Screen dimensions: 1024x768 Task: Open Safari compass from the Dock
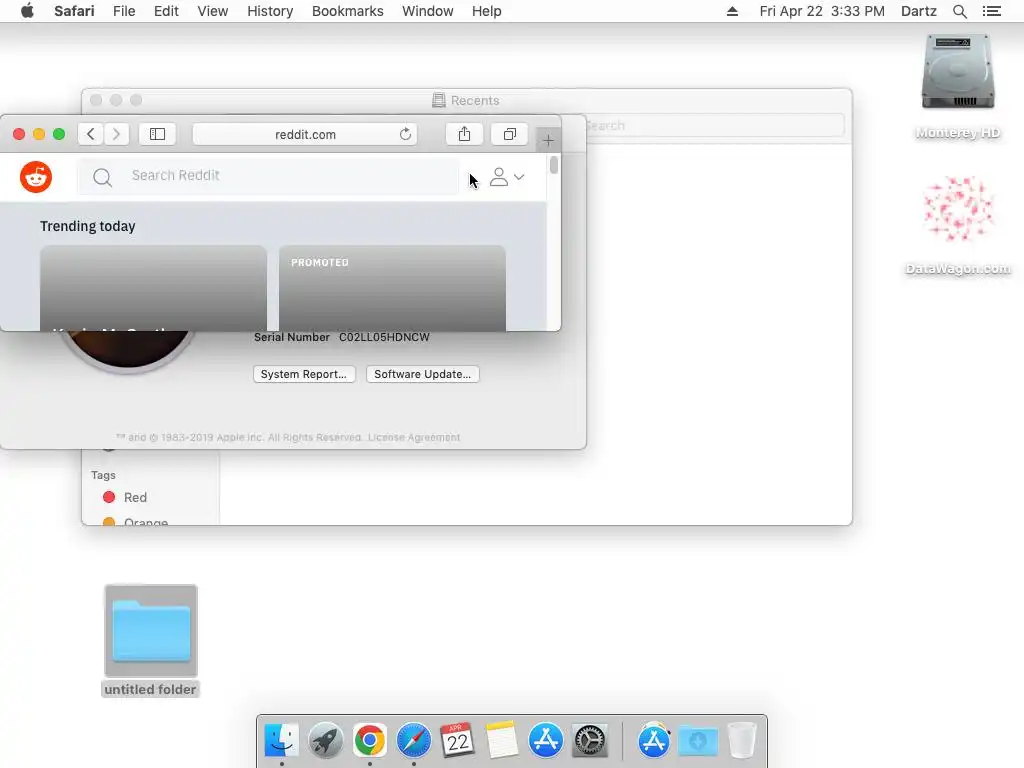click(x=413, y=741)
